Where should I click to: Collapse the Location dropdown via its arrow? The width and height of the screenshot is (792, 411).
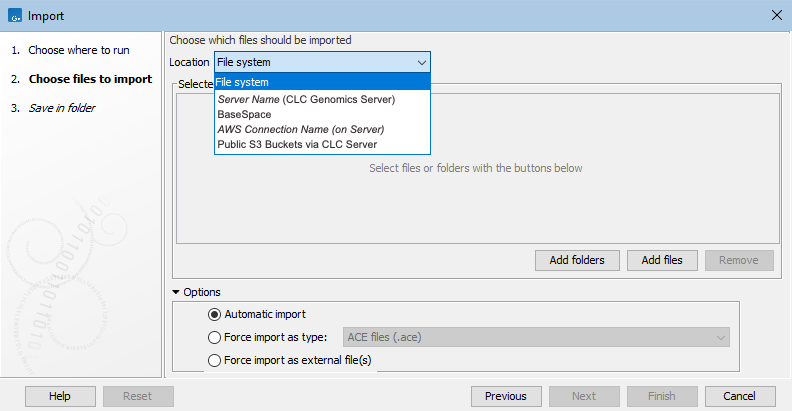pos(421,62)
